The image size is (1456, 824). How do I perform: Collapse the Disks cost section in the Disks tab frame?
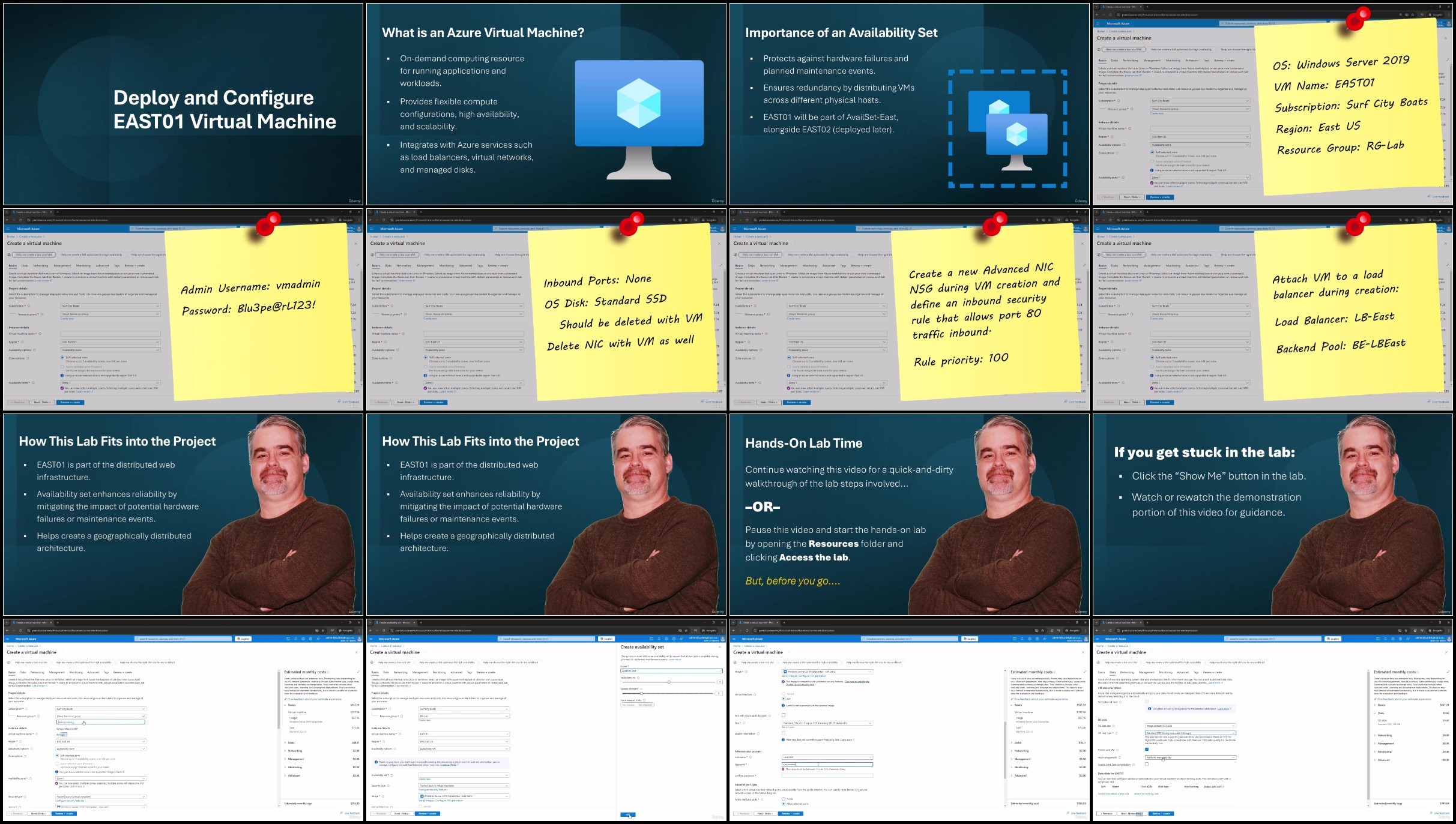(x=1375, y=713)
